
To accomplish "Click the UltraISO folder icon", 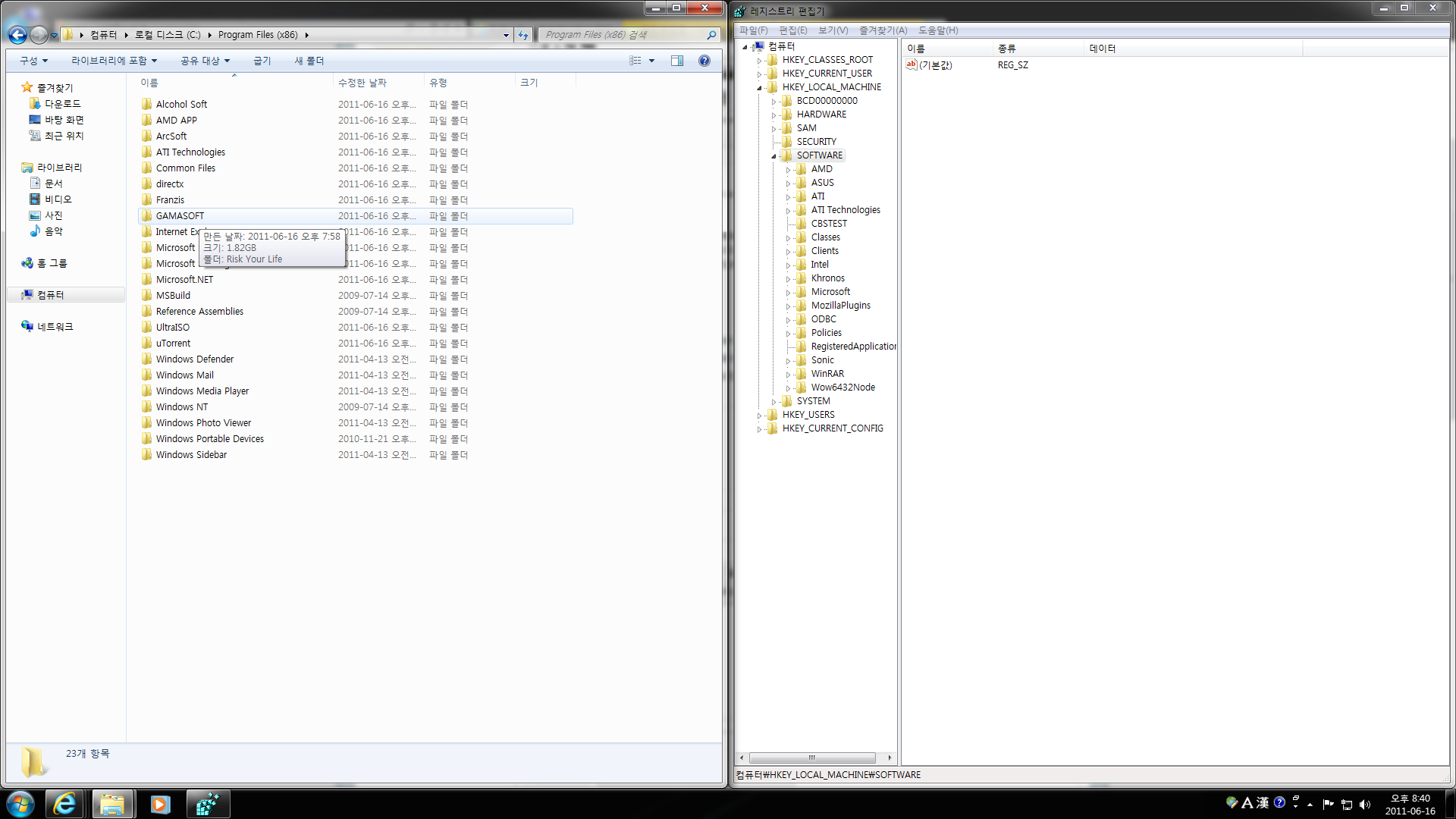I will click(x=147, y=327).
